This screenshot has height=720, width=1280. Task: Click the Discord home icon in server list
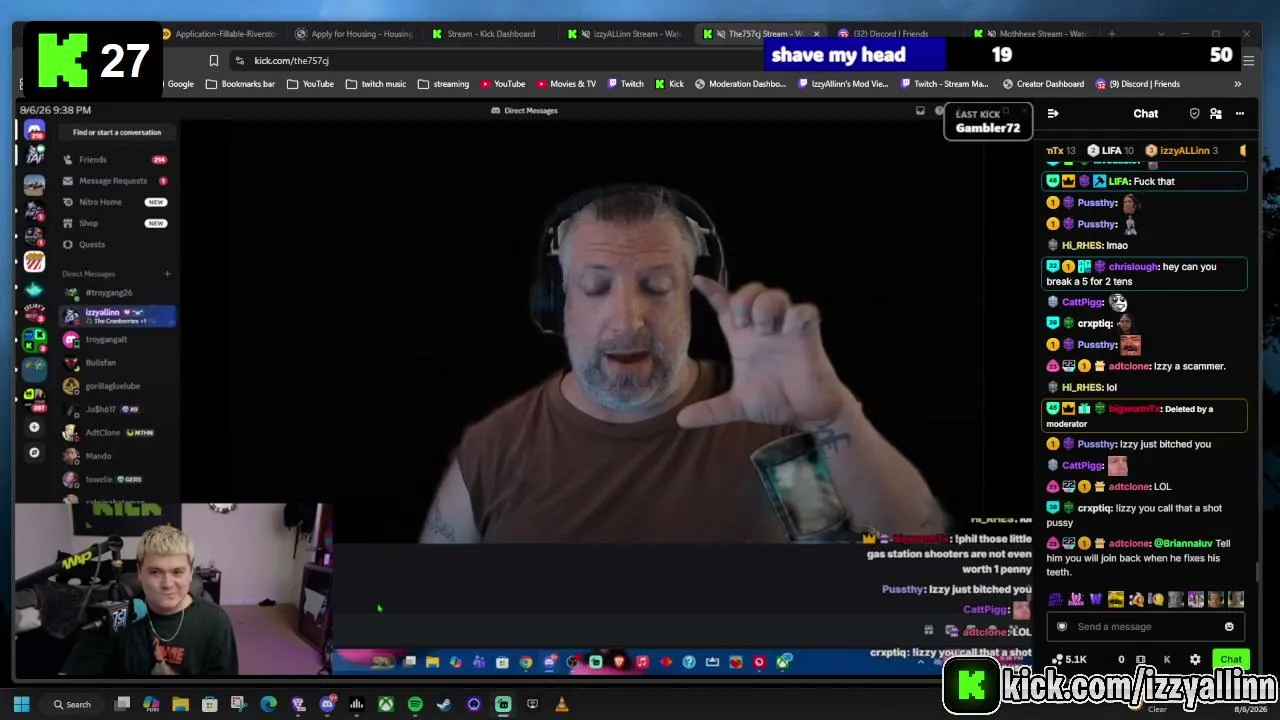35,131
